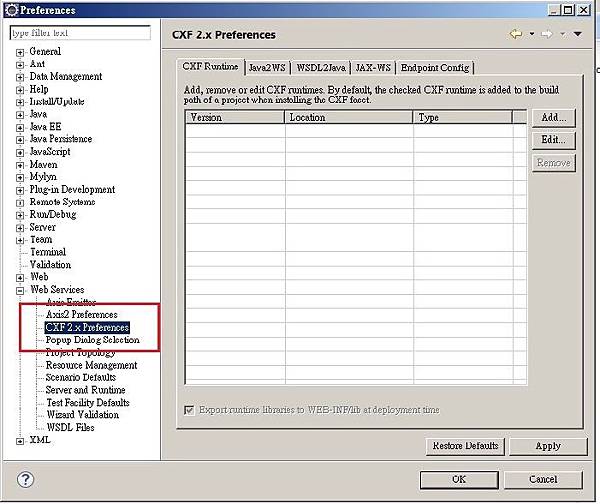Expand the JavaScript node
The width and height of the screenshot is (600, 504).
[20, 152]
